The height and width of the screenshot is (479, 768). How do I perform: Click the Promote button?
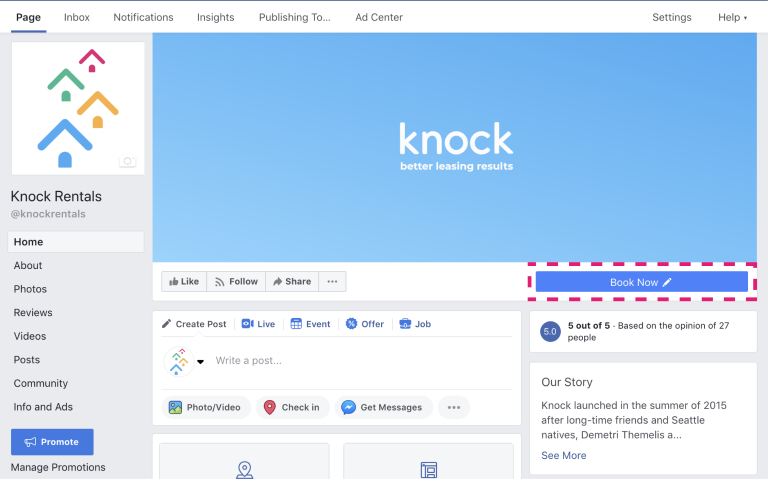(52, 442)
